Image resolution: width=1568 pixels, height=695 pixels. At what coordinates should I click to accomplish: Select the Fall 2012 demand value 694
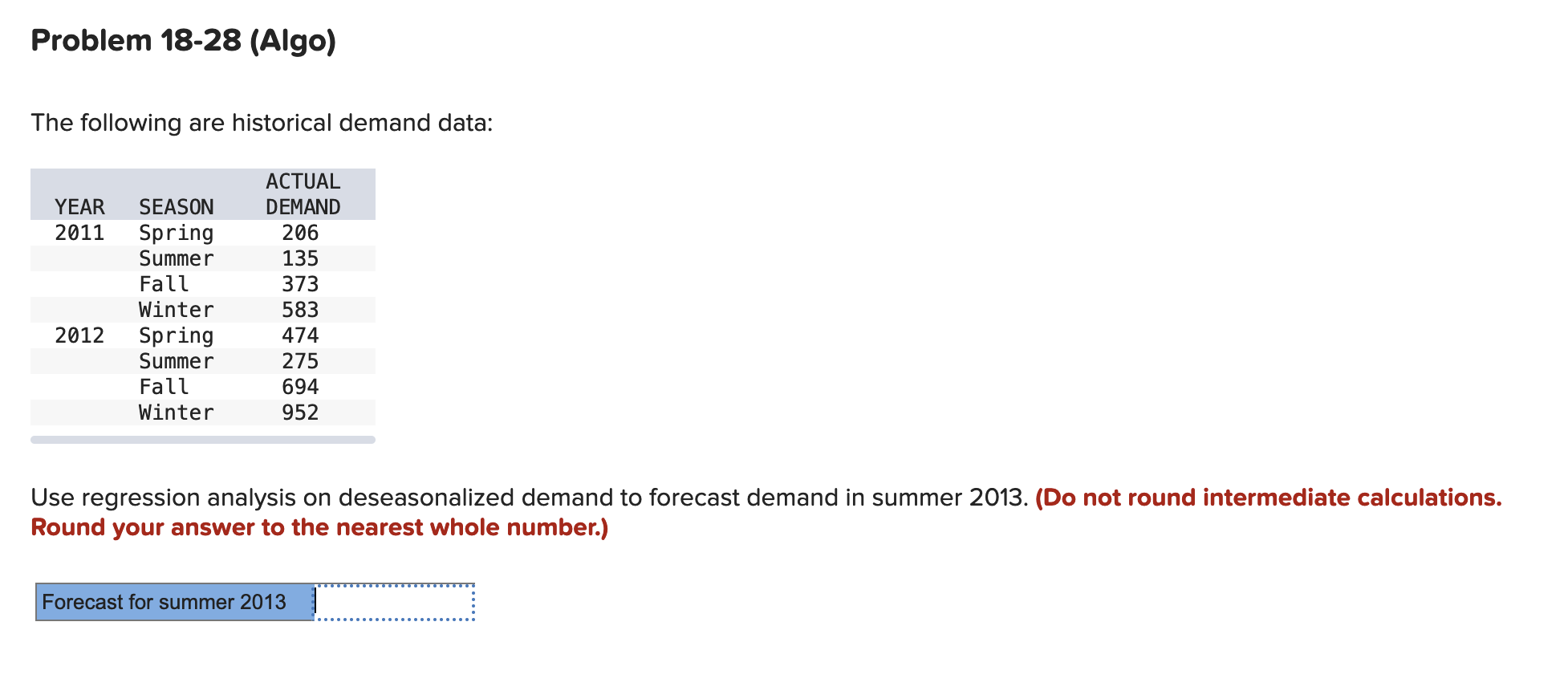pyautogui.click(x=301, y=386)
